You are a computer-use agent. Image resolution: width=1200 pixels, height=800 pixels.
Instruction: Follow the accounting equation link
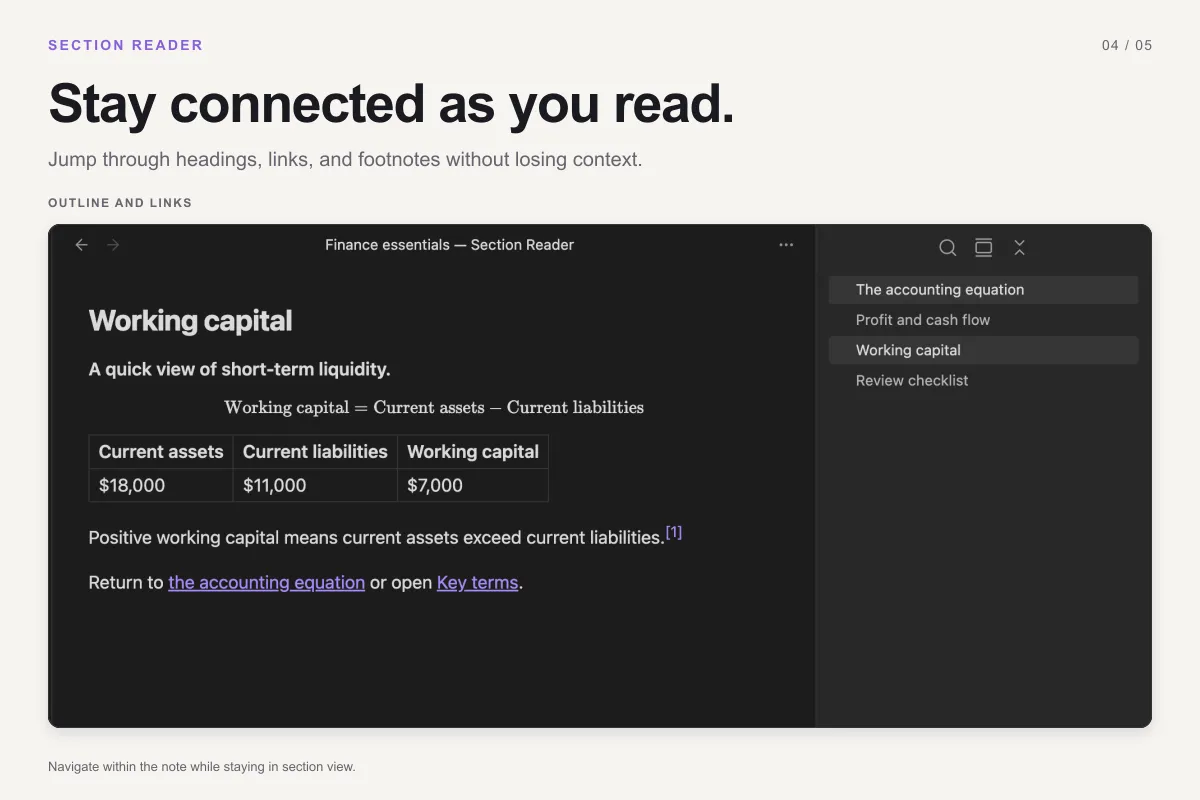(266, 583)
